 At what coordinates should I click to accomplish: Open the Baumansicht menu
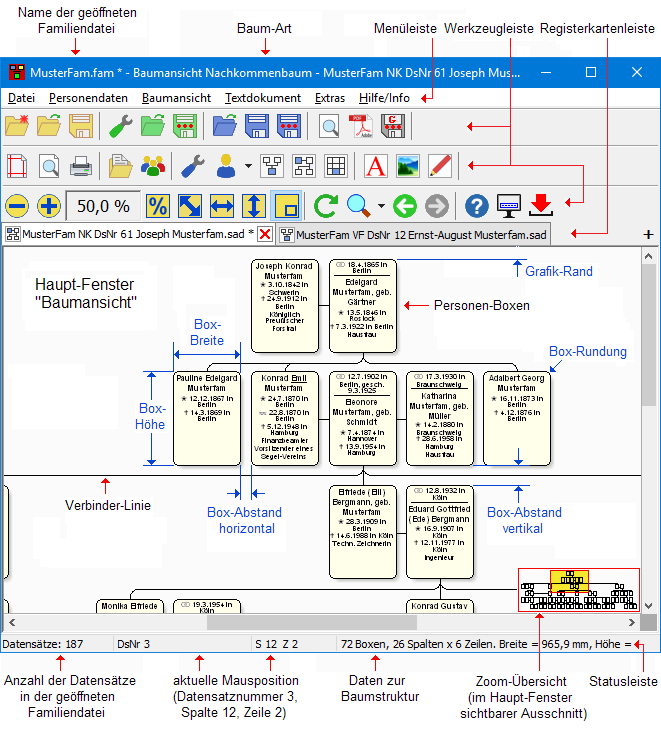pyautogui.click(x=176, y=98)
